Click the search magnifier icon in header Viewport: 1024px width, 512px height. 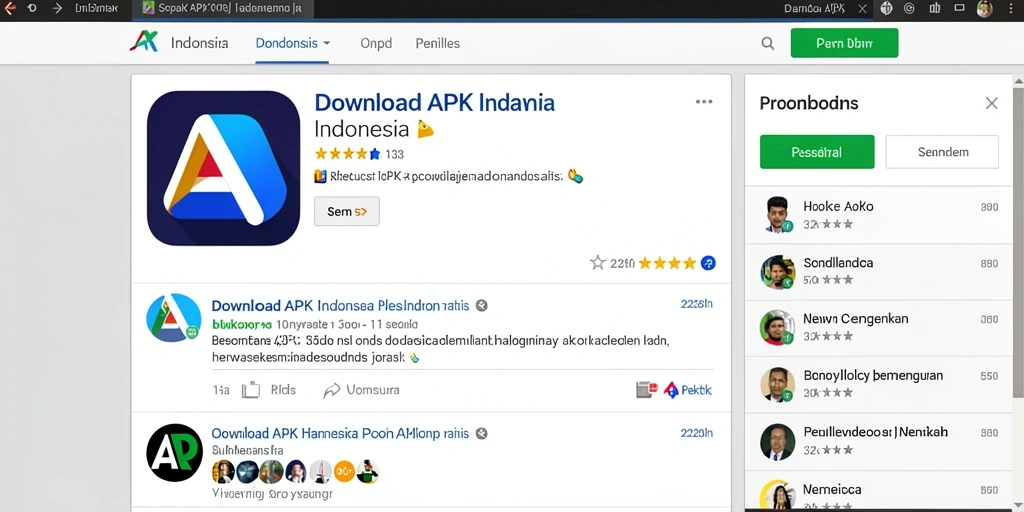pyautogui.click(x=768, y=44)
